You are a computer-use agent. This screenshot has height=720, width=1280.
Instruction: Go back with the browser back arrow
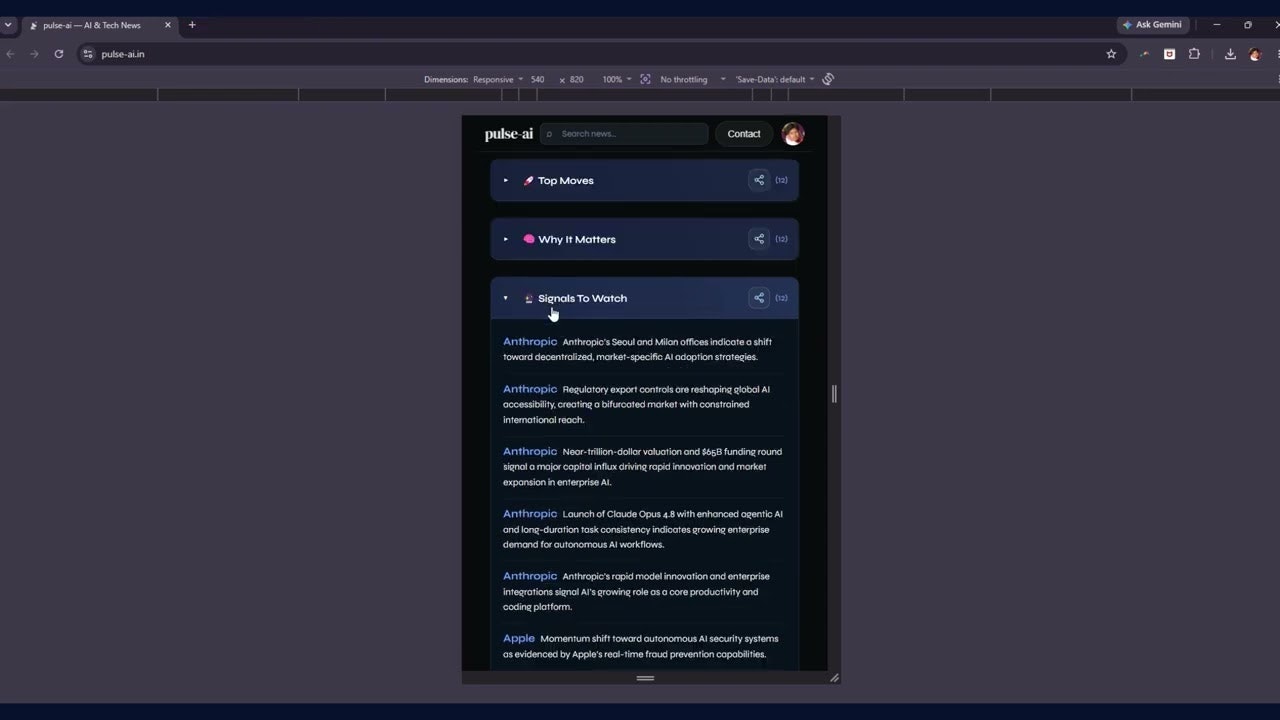10,54
